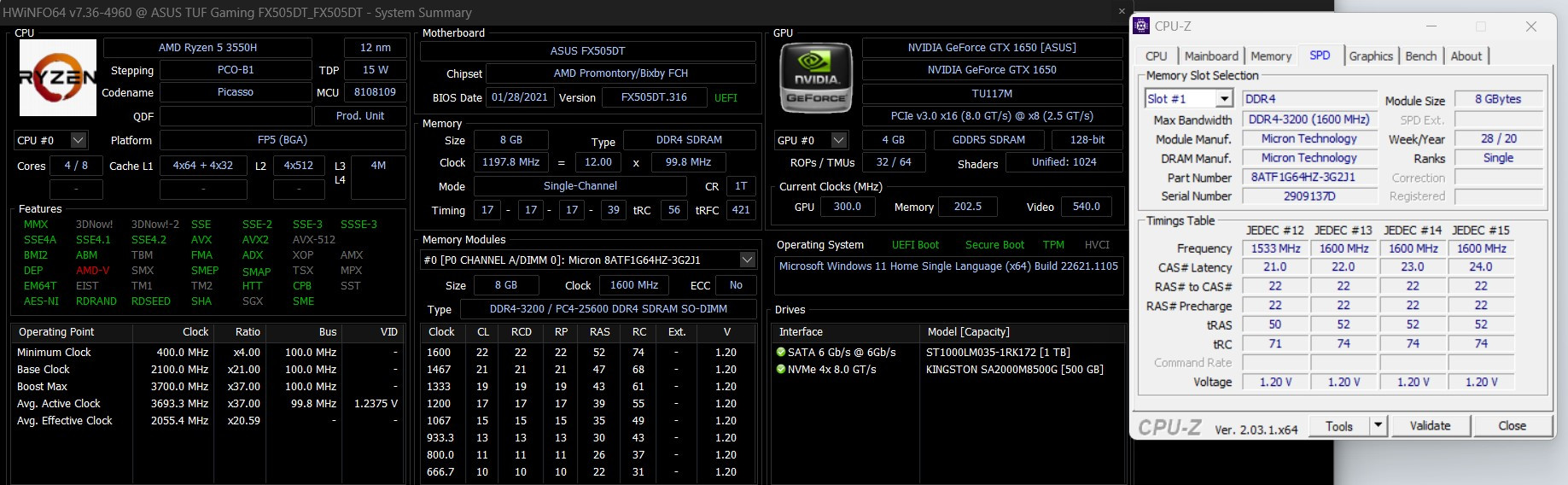Click the Secure Boot label
Image resolution: width=1568 pixels, height=485 pixels.
994,245
